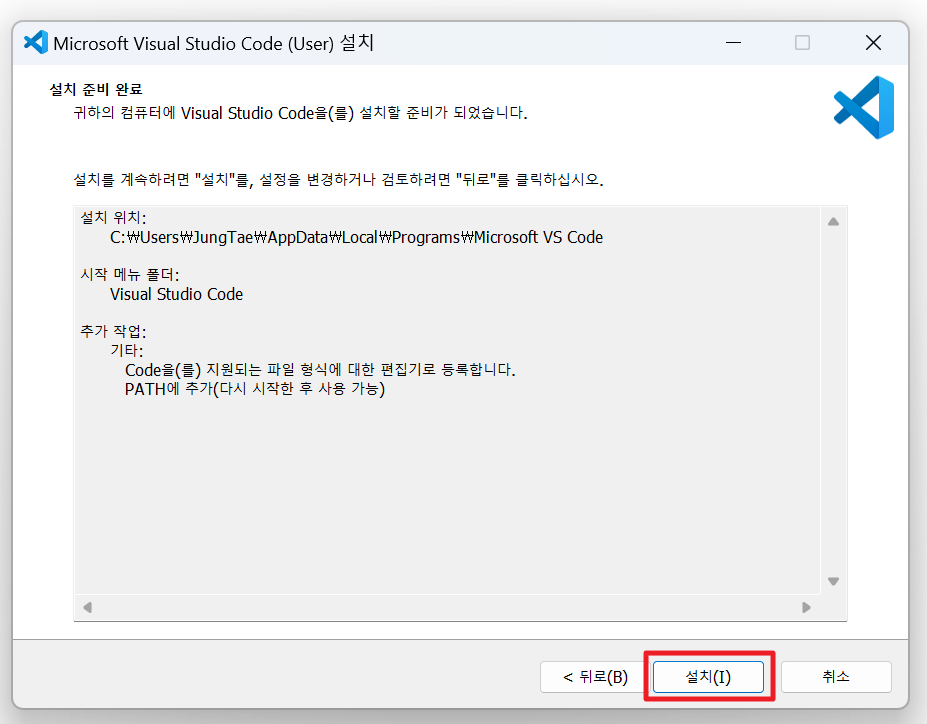The image size is (927, 724).
Task: Close the setup window with X
Action: coord(873,43)
